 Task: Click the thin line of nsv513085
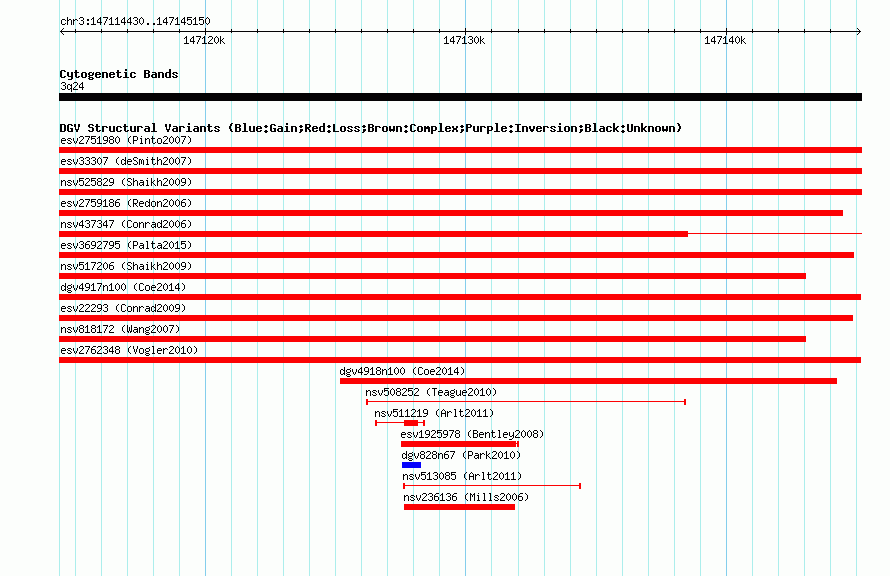492,486
